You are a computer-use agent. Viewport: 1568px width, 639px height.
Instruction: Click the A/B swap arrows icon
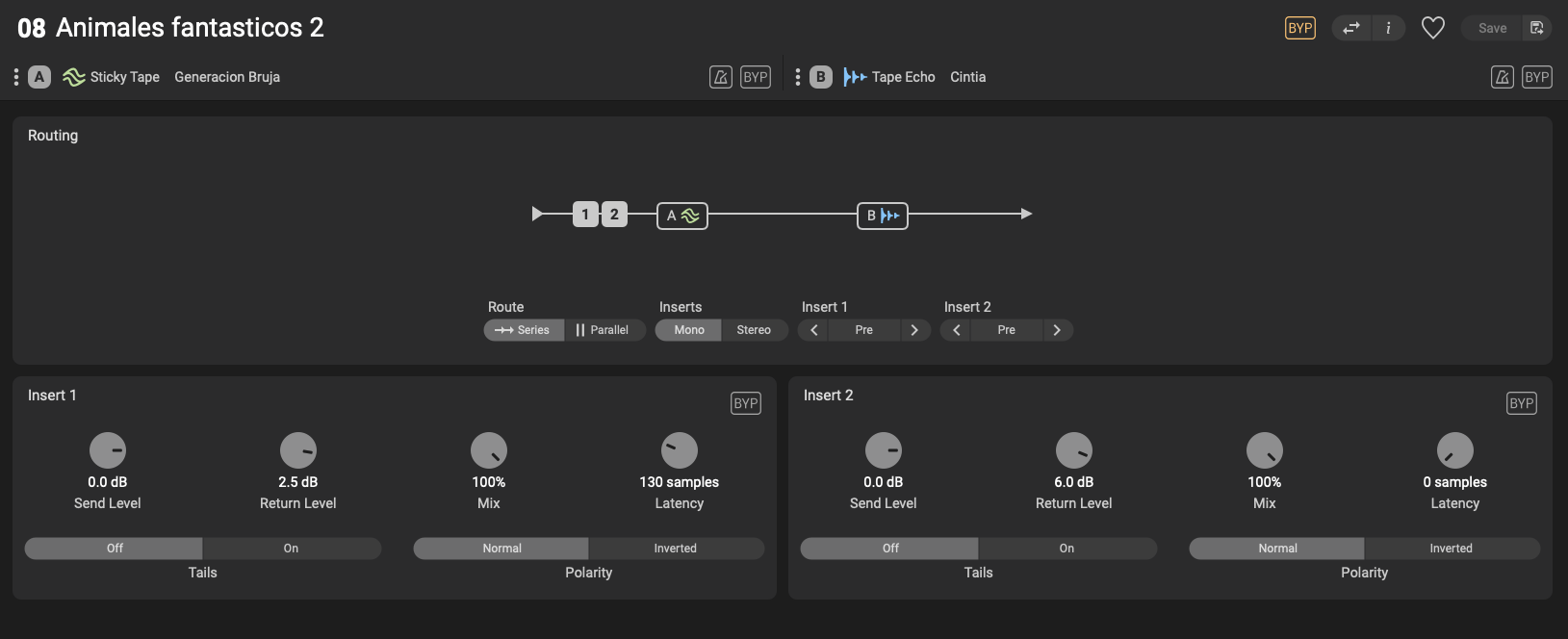coord(1351,28)
